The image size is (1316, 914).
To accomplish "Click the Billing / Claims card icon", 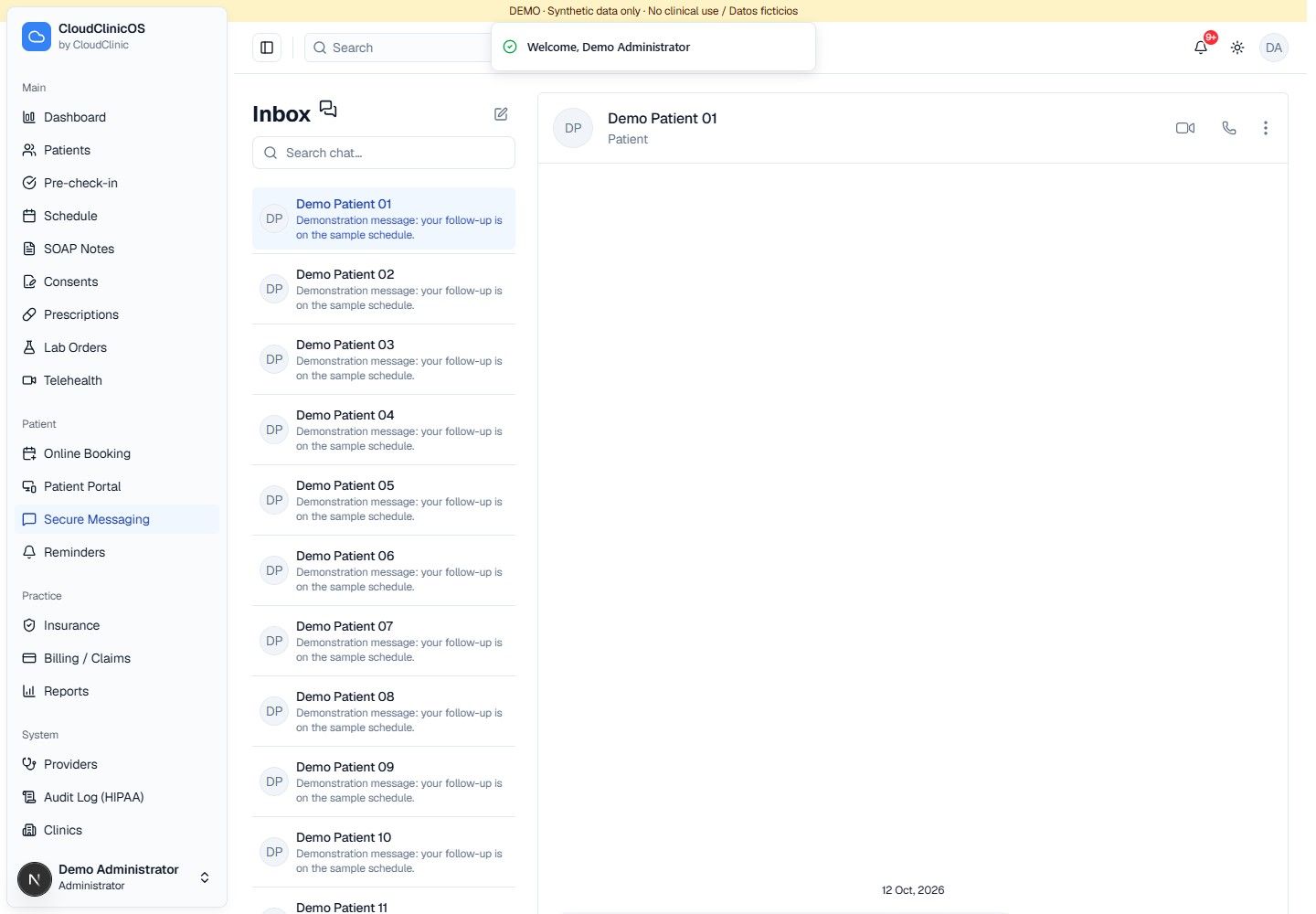I will pos(29,658).
